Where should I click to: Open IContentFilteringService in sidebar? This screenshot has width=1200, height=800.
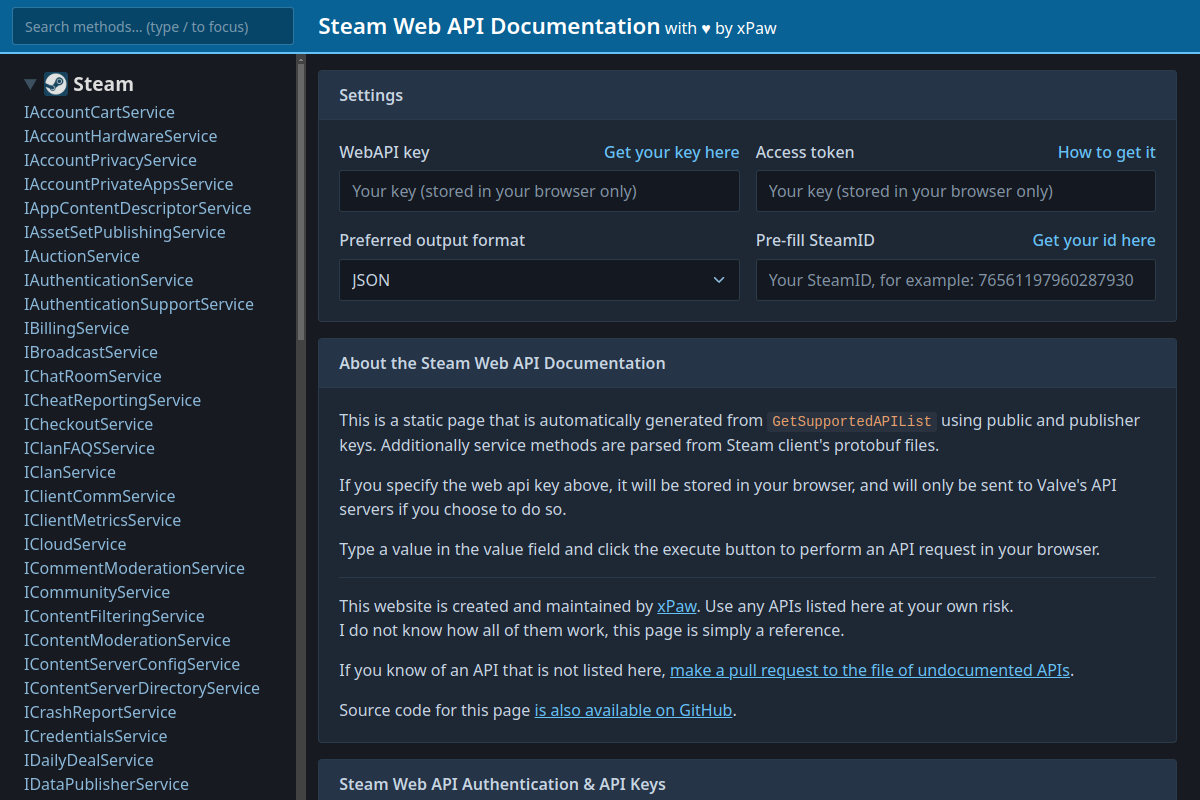point(114,616)
